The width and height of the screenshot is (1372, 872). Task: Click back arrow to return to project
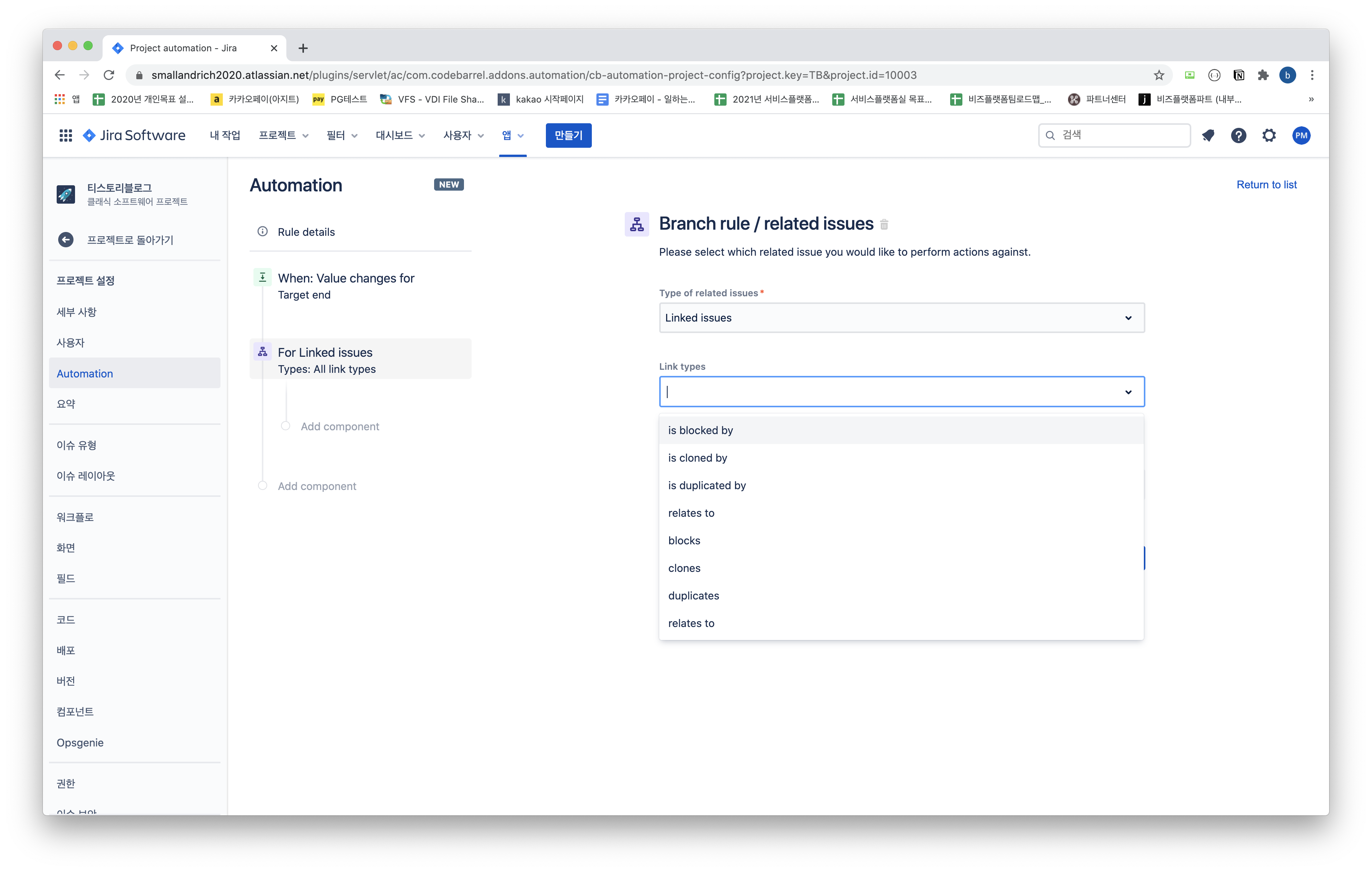(x=66, y=240)
